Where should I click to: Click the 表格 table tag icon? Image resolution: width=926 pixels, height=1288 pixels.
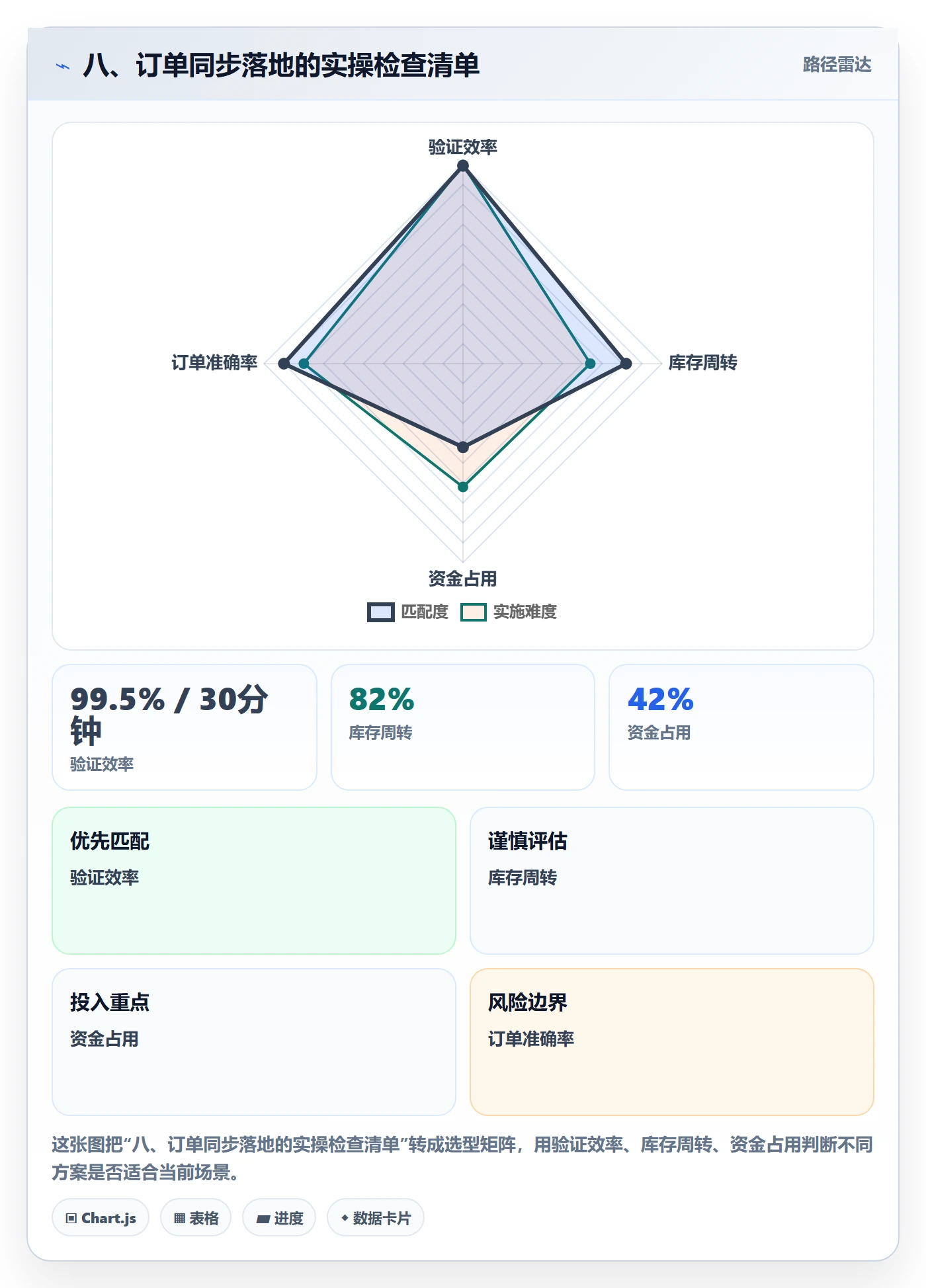tap(179, 1218)
